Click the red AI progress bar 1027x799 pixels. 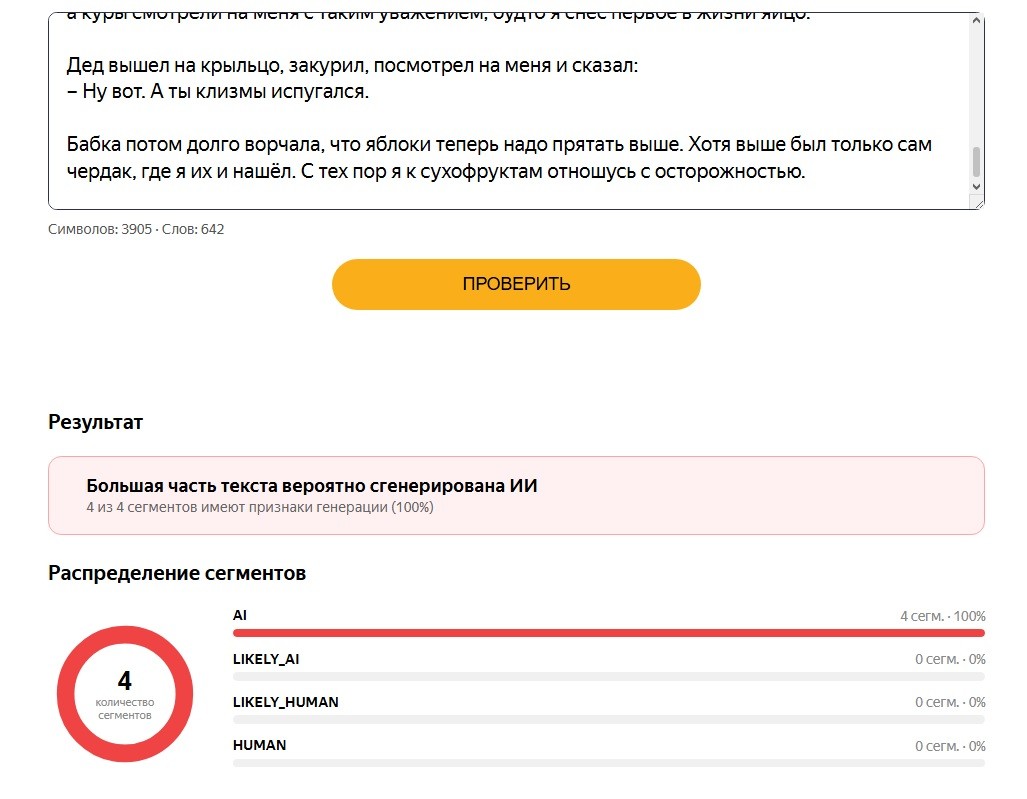click(608, 633)
